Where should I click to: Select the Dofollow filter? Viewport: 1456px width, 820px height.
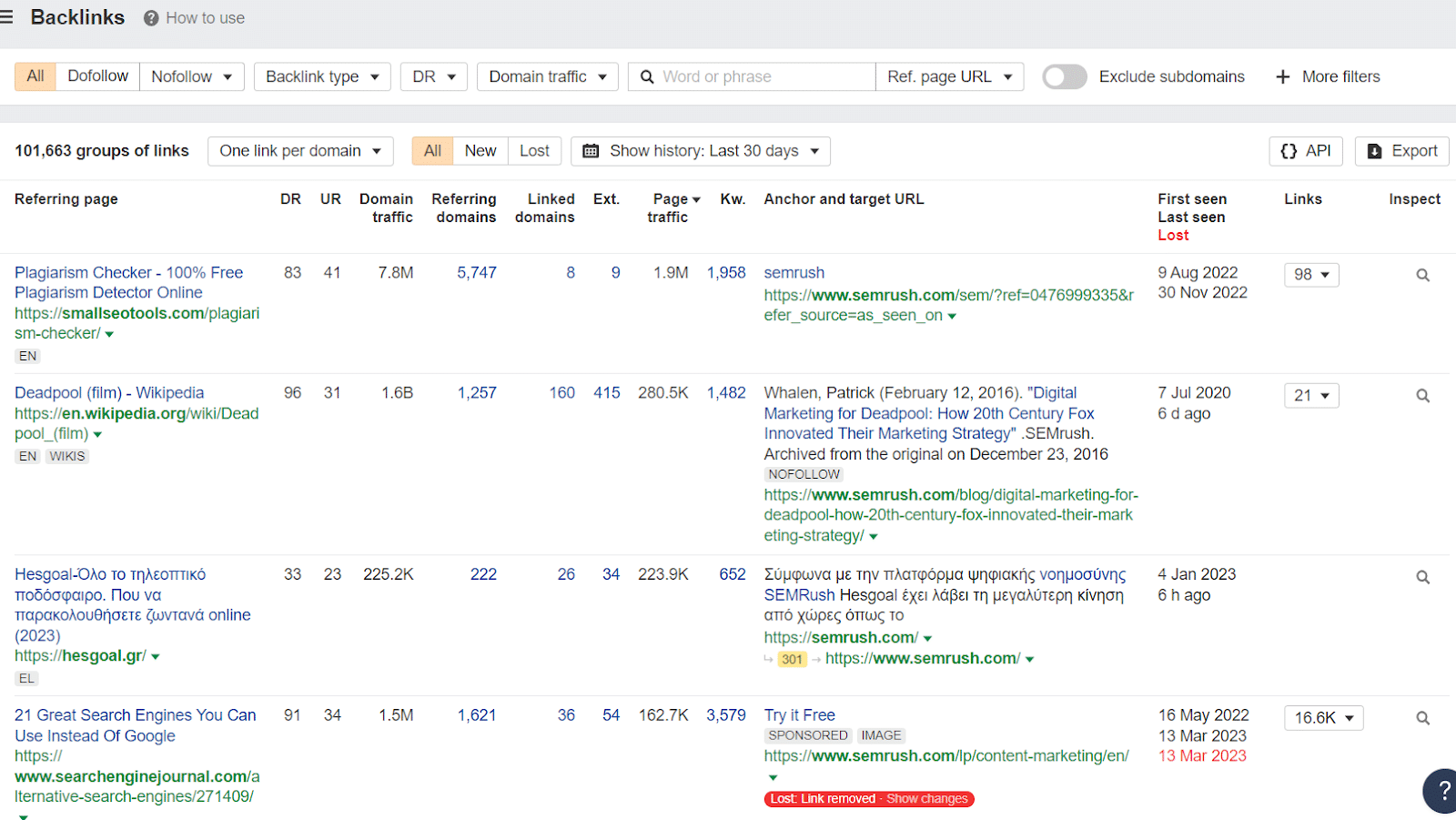(96, 76)
